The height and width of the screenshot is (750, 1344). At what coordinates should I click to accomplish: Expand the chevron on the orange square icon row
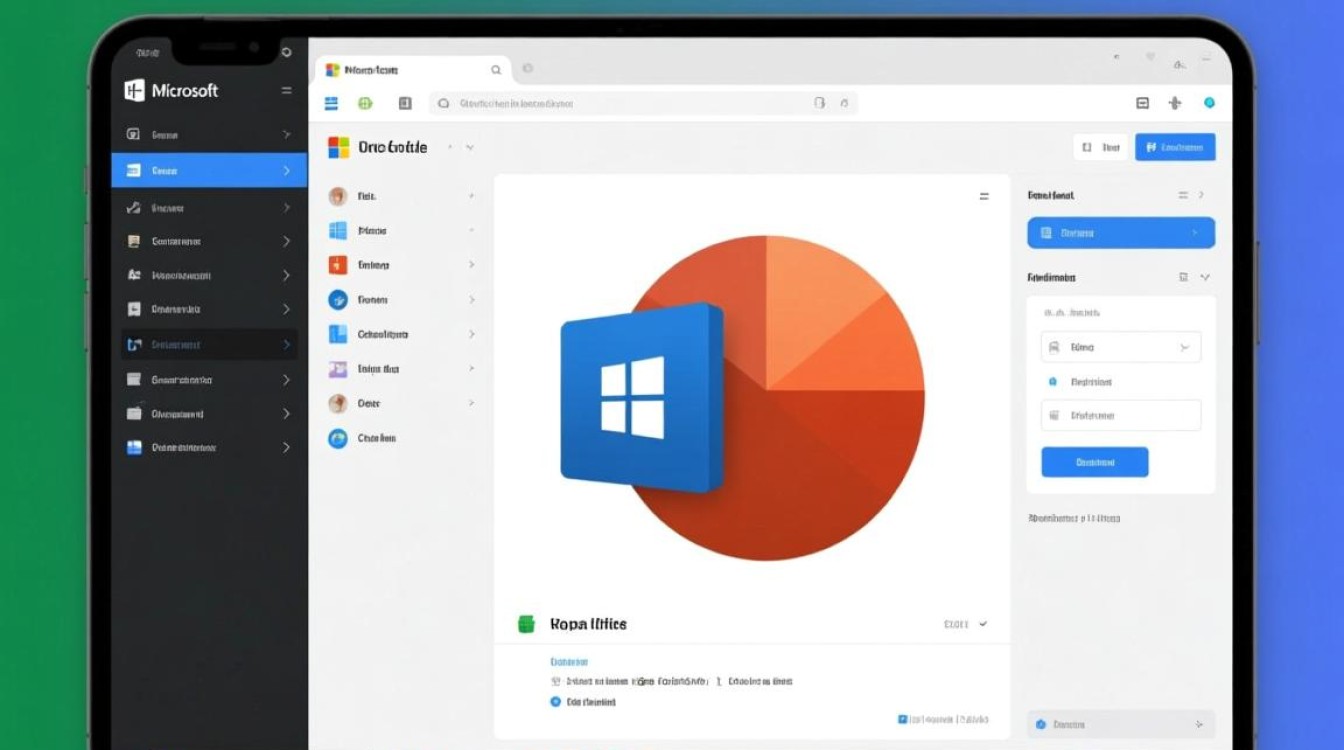(x=471, y=265)
